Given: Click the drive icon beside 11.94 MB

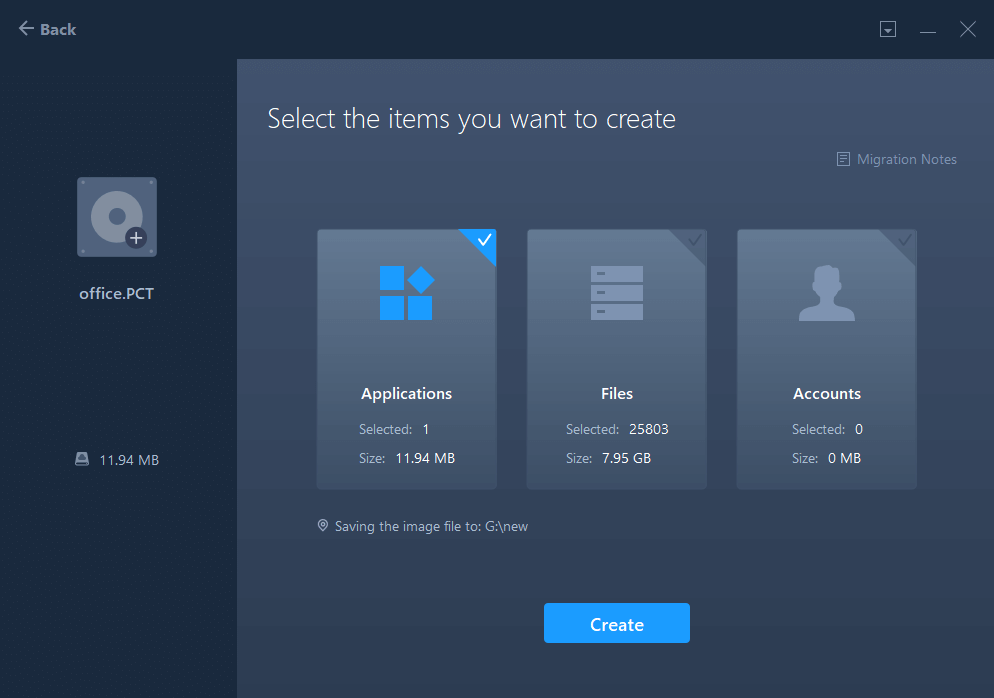Looking at the screenshot, I should [x=81, y=458].
